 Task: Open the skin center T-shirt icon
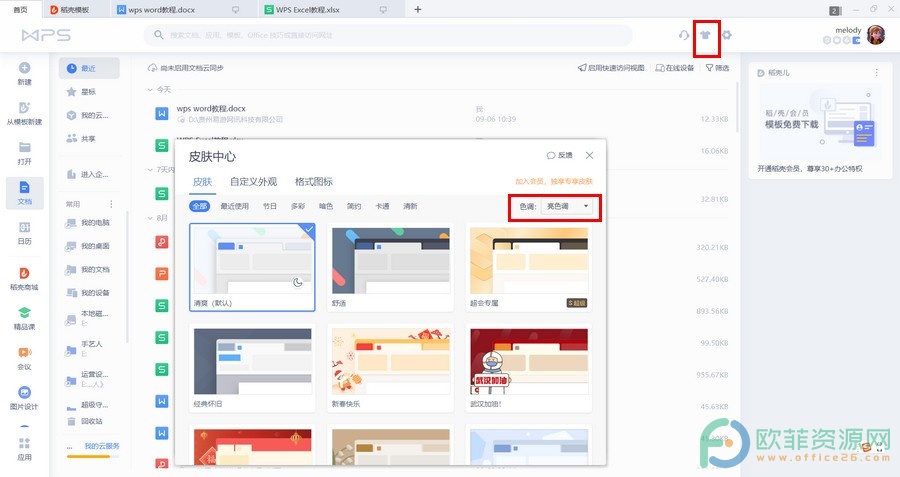(705, 35)
